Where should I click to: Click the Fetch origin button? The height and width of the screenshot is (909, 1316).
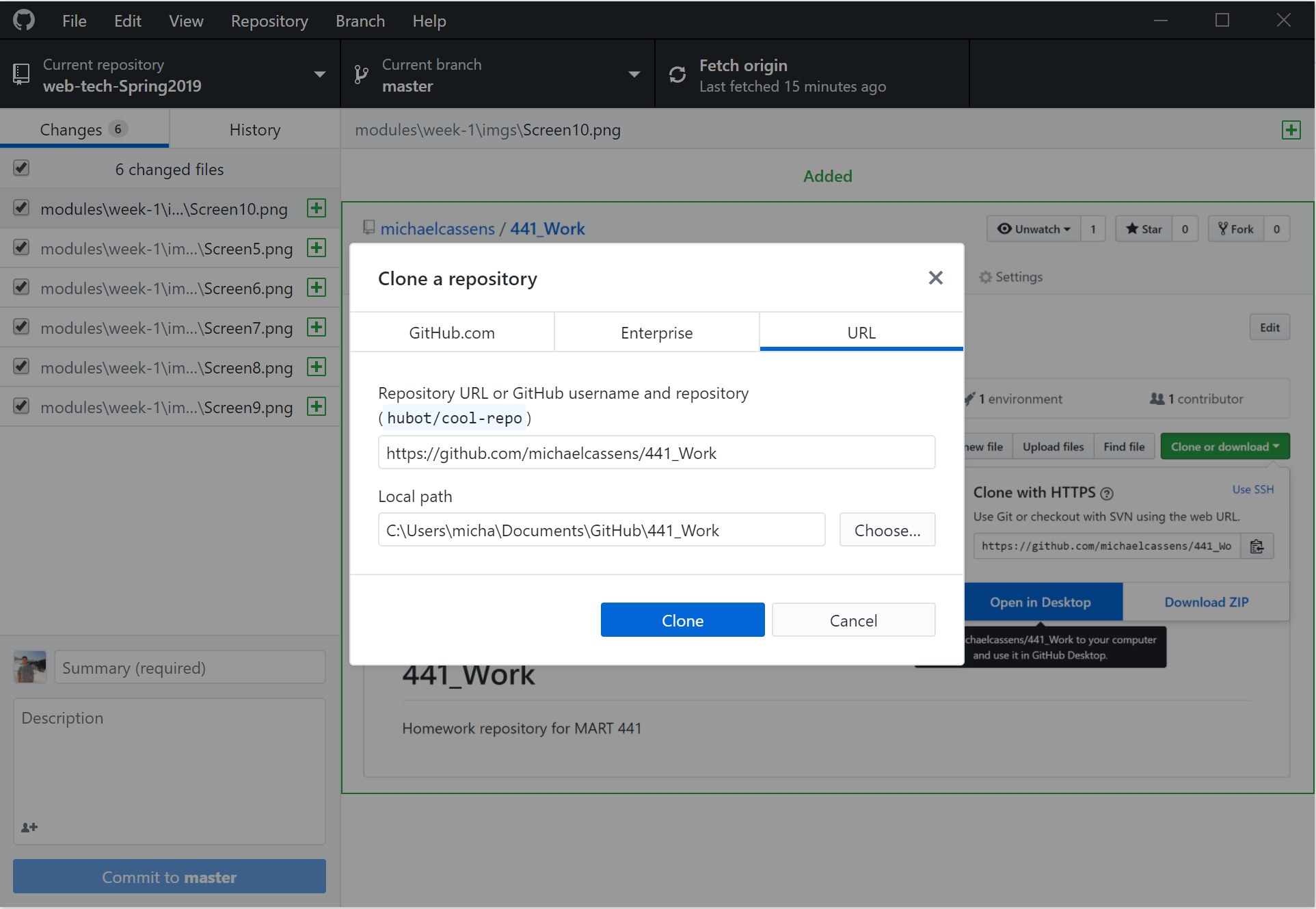point(812,74)
